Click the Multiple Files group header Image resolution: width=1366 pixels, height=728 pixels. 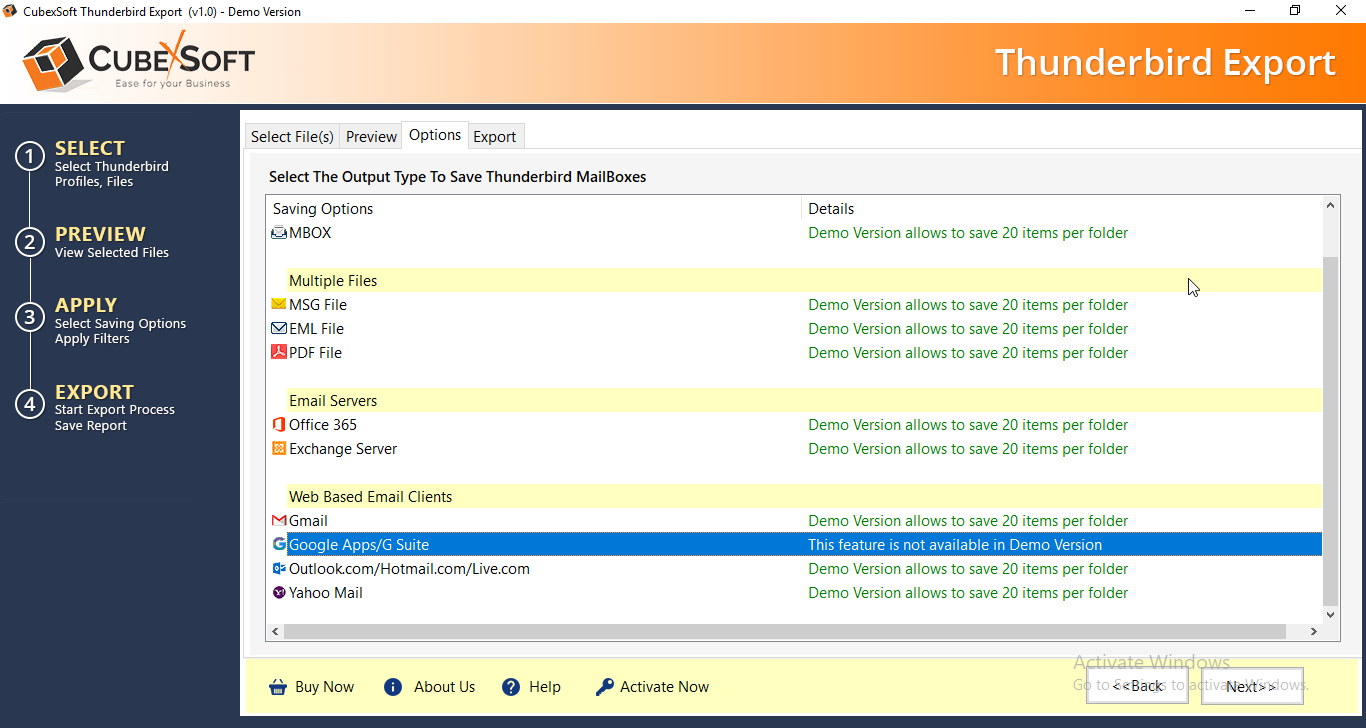(804, 281)
